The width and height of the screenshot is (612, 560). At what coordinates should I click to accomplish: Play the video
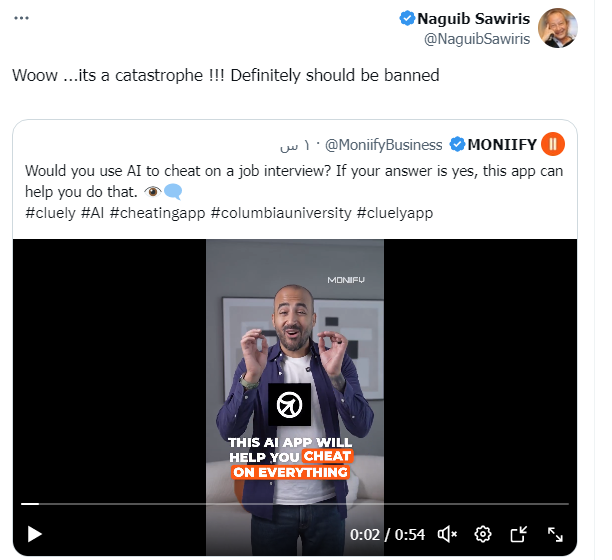34,534
